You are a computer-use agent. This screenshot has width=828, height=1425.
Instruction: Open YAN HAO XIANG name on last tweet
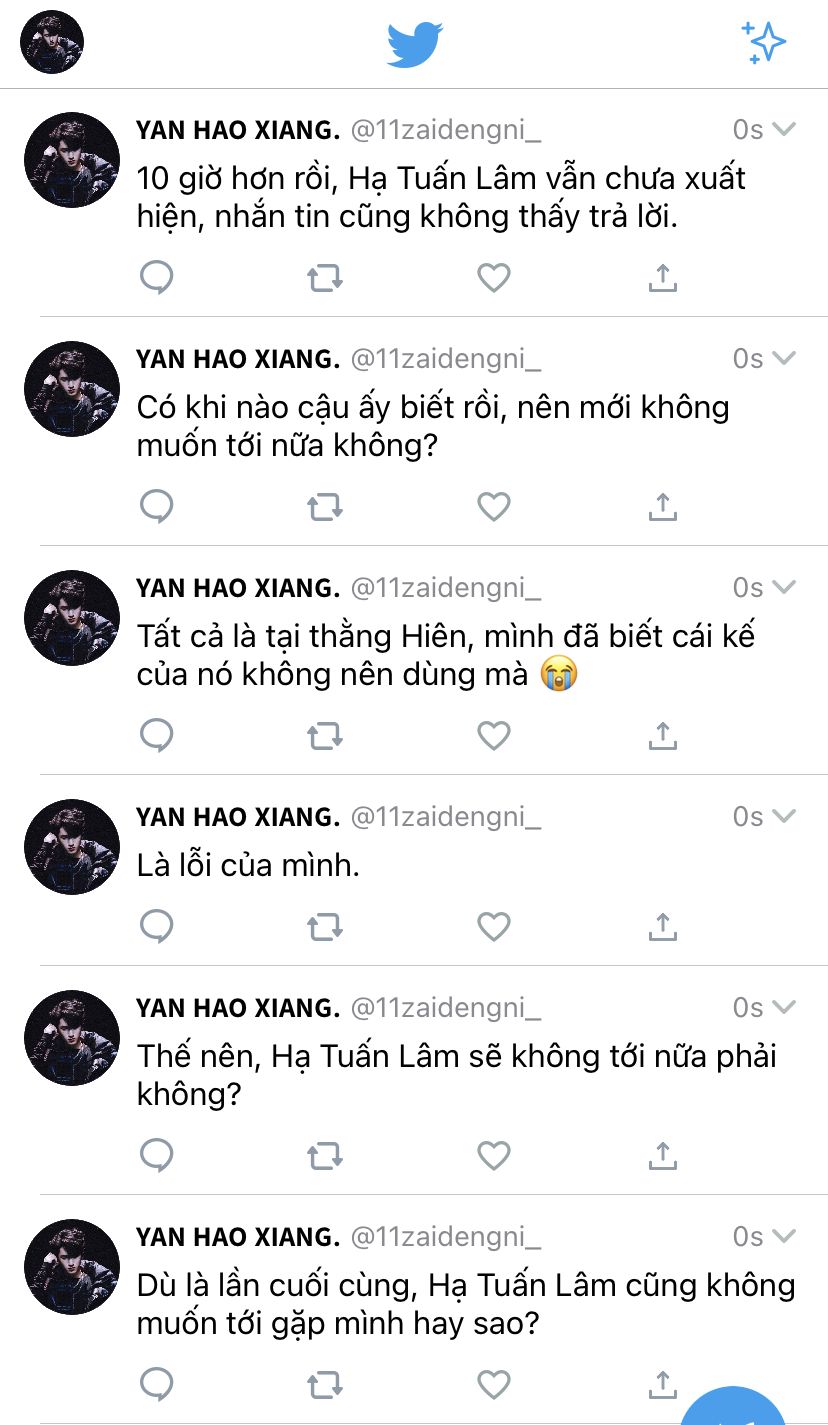[x=238, y=1237]
